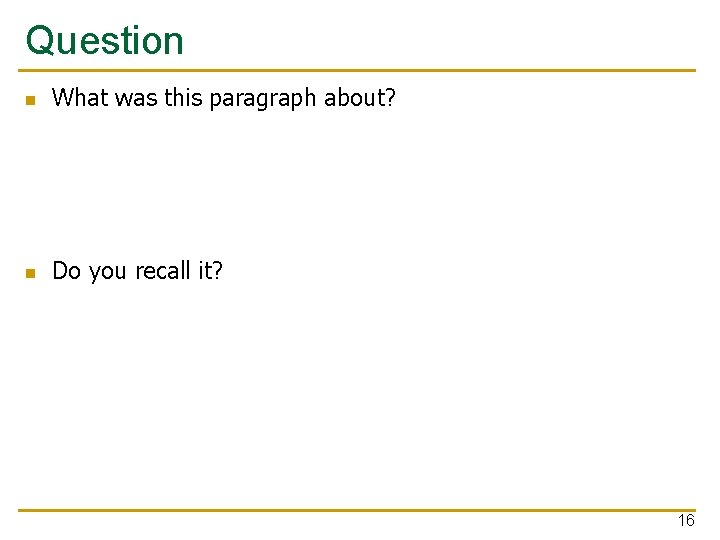Click "it?" at end of second bullet
Viewport: 720px width, 540px height.
210,270
